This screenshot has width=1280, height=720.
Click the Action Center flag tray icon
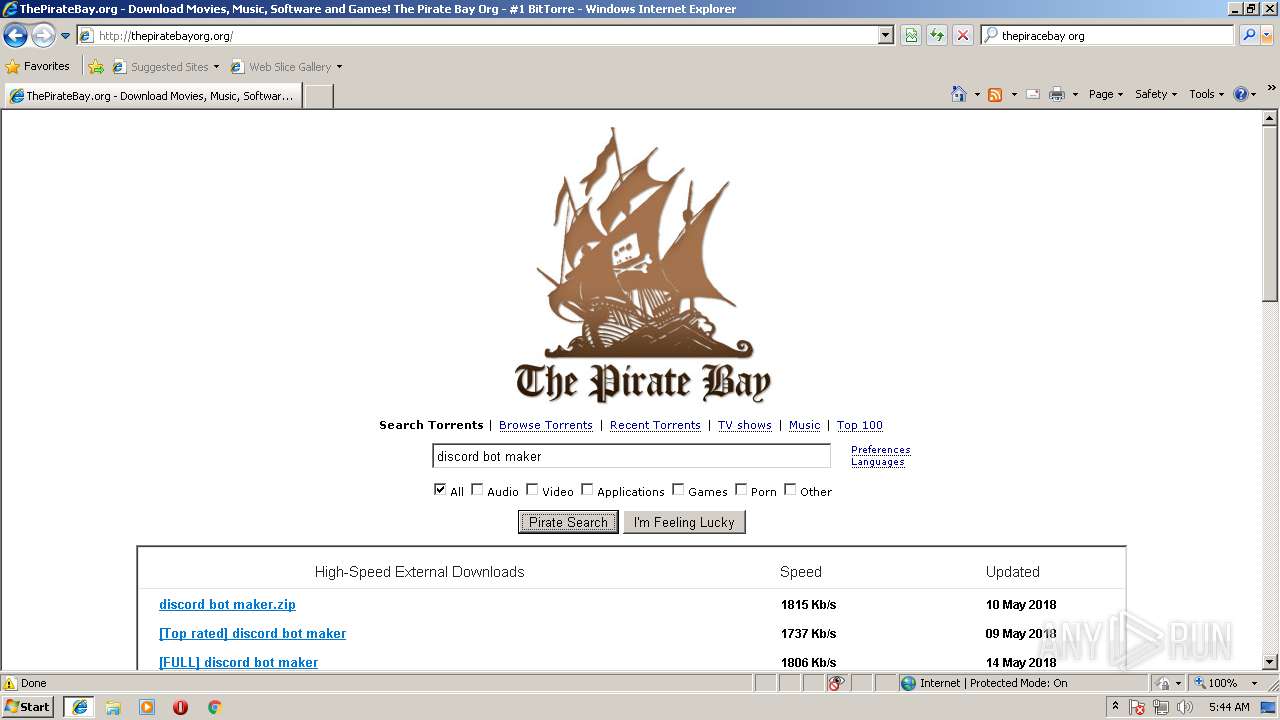pos(1137,707)
